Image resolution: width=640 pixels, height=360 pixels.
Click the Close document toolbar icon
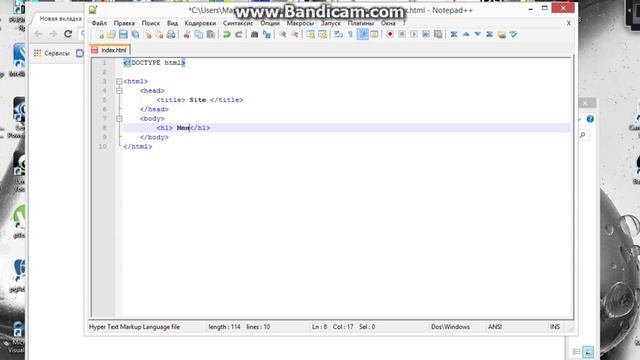pos(148,35)
